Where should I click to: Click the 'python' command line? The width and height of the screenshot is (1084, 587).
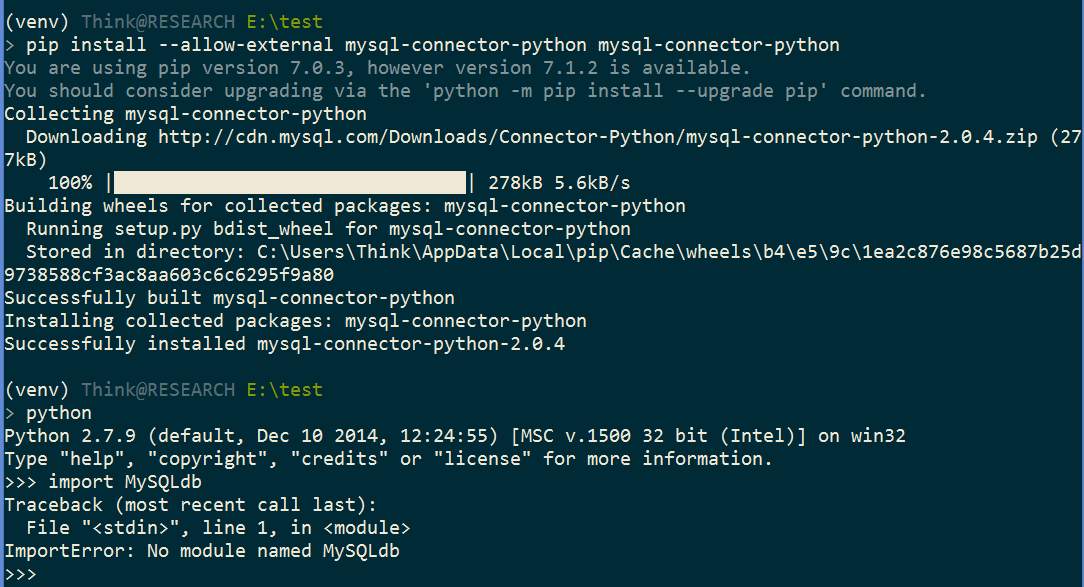[x=59, y=413]
